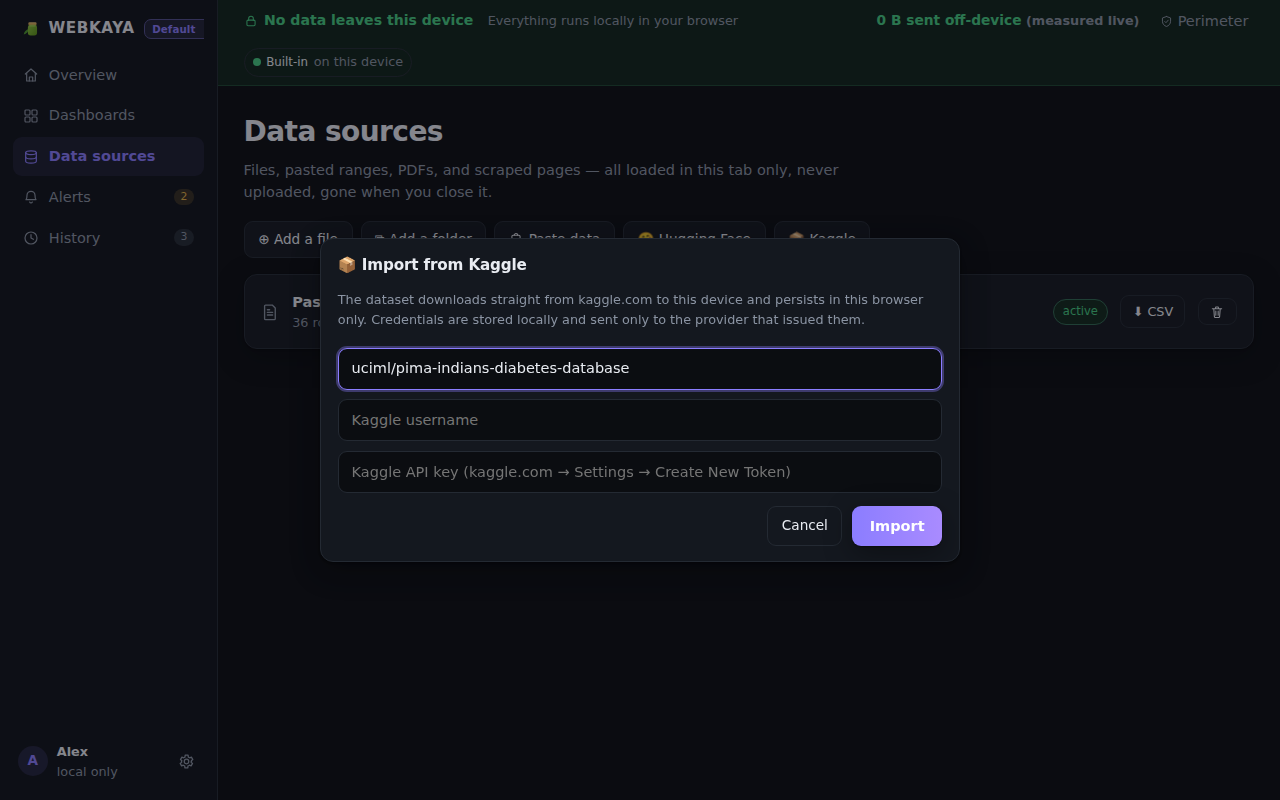Click the Built-in on this device chip
The image size is (1280, 800).
[328, 62]
